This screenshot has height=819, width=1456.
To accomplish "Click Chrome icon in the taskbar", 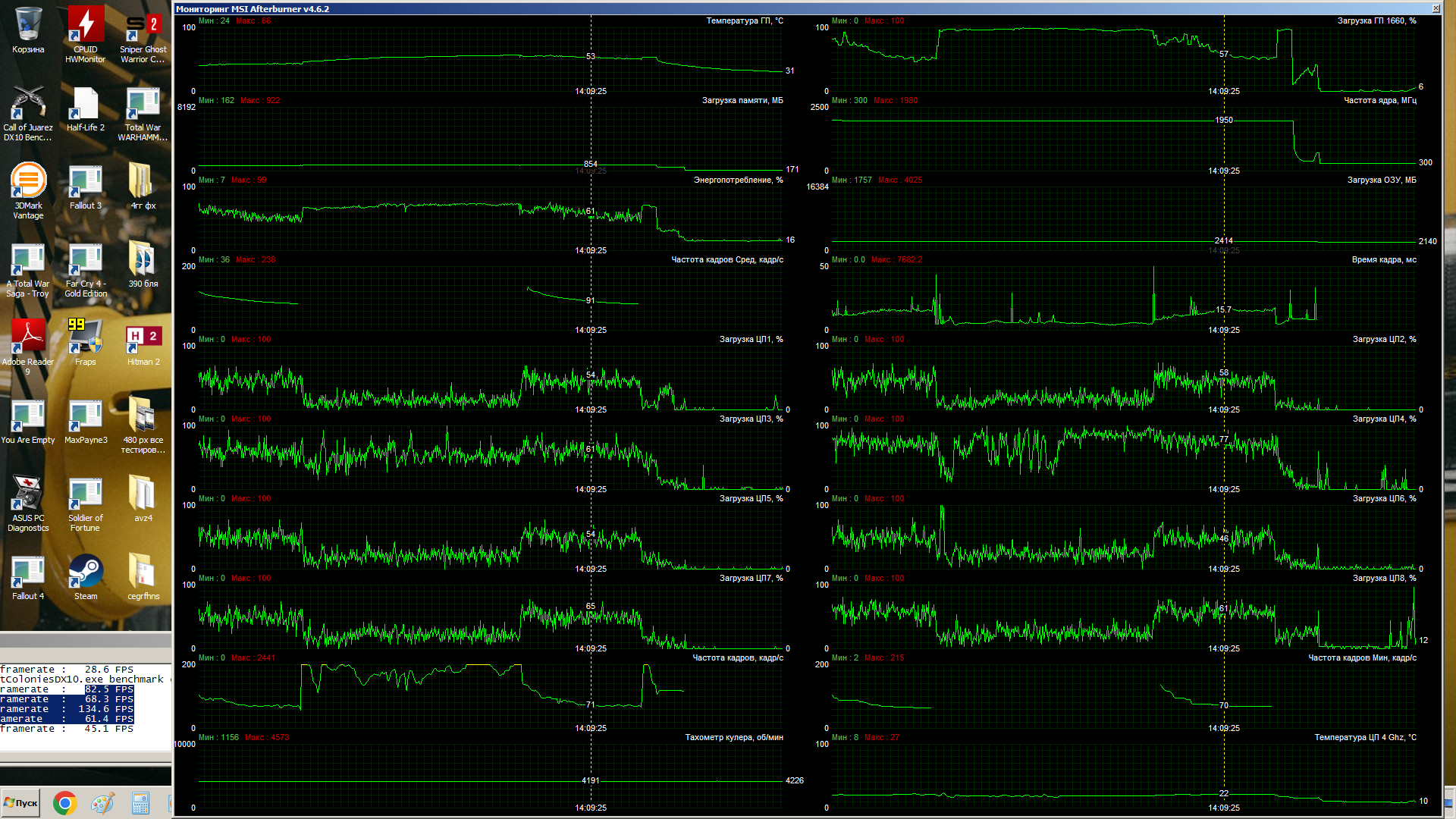I will coord(65,803).
